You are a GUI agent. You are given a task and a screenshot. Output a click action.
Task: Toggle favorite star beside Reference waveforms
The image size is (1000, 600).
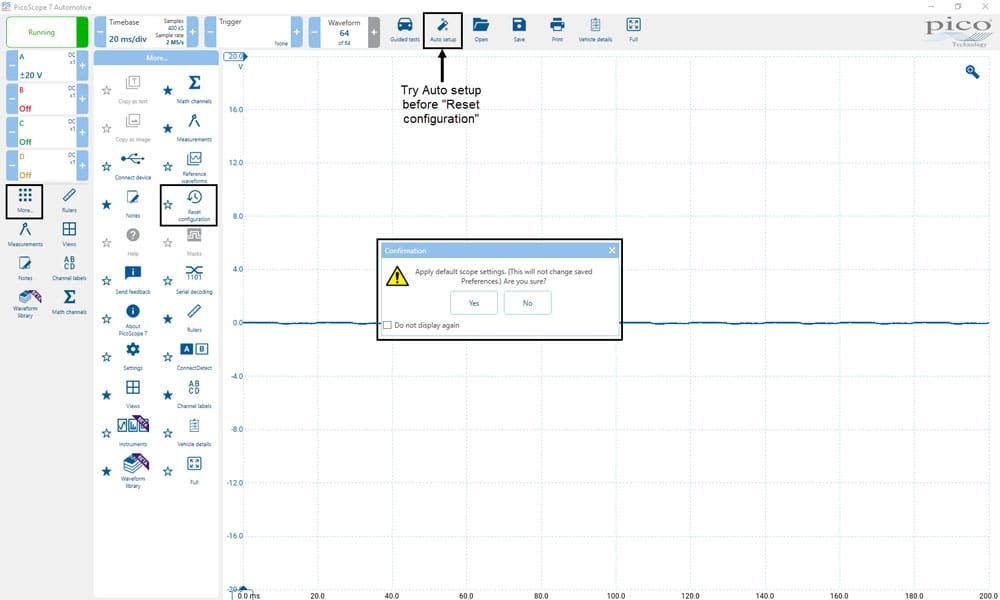click(x=168, y=166)
